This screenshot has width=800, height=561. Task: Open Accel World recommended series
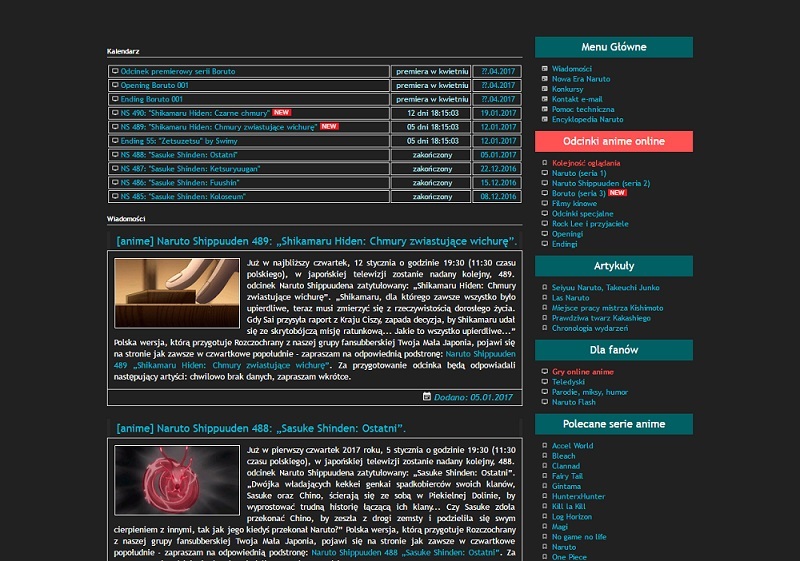[572, 446]
